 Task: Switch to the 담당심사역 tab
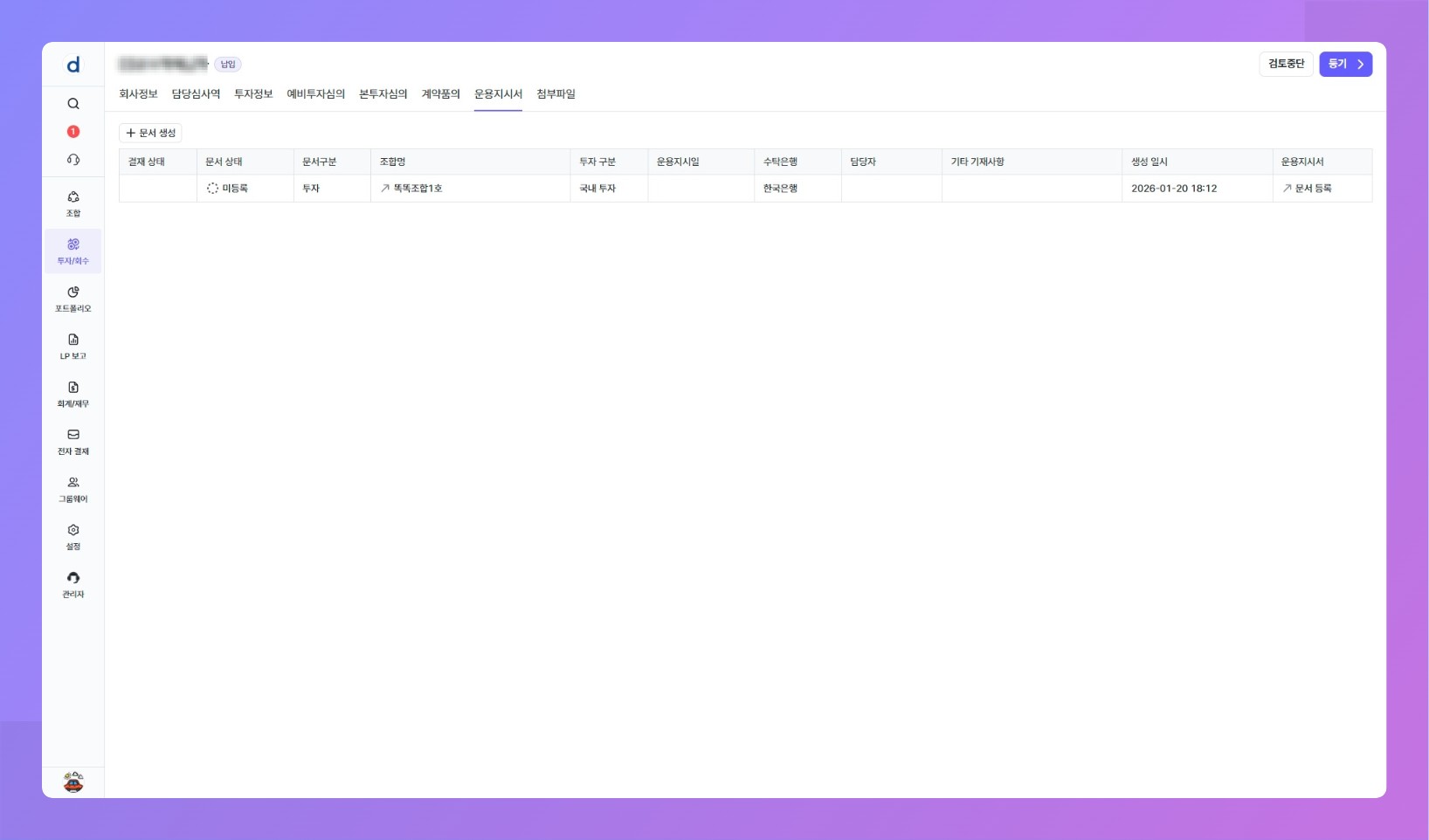click(x=196, y=94)
